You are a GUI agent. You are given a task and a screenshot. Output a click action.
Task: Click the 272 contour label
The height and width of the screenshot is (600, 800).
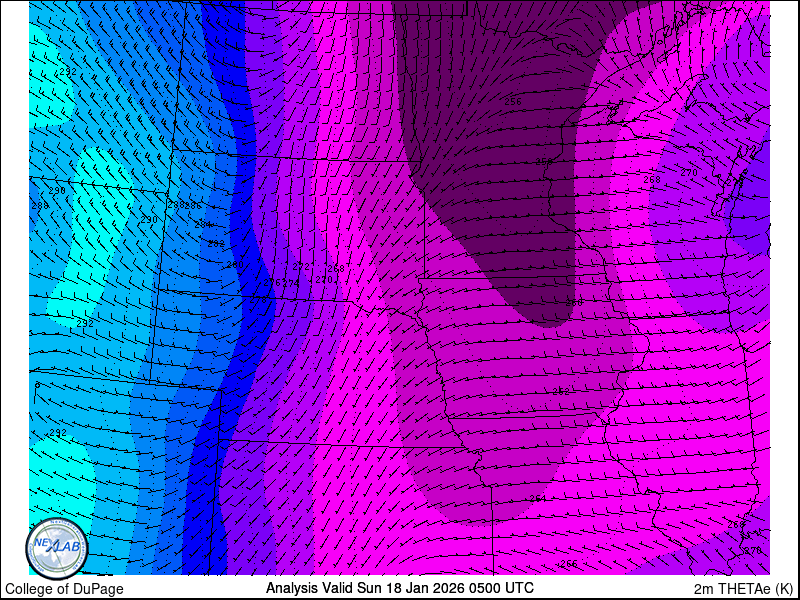(x=301, y=266)
